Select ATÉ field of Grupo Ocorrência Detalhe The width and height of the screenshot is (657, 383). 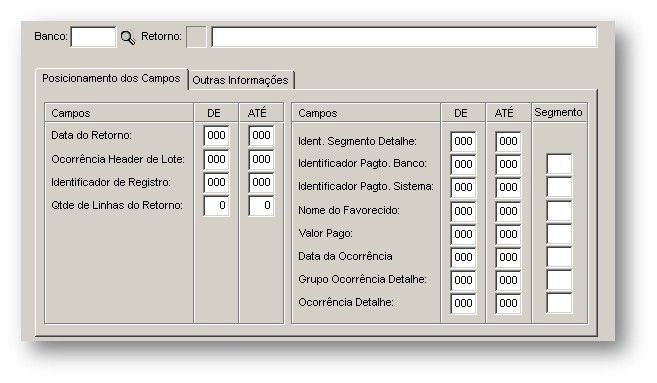(508, 280)
